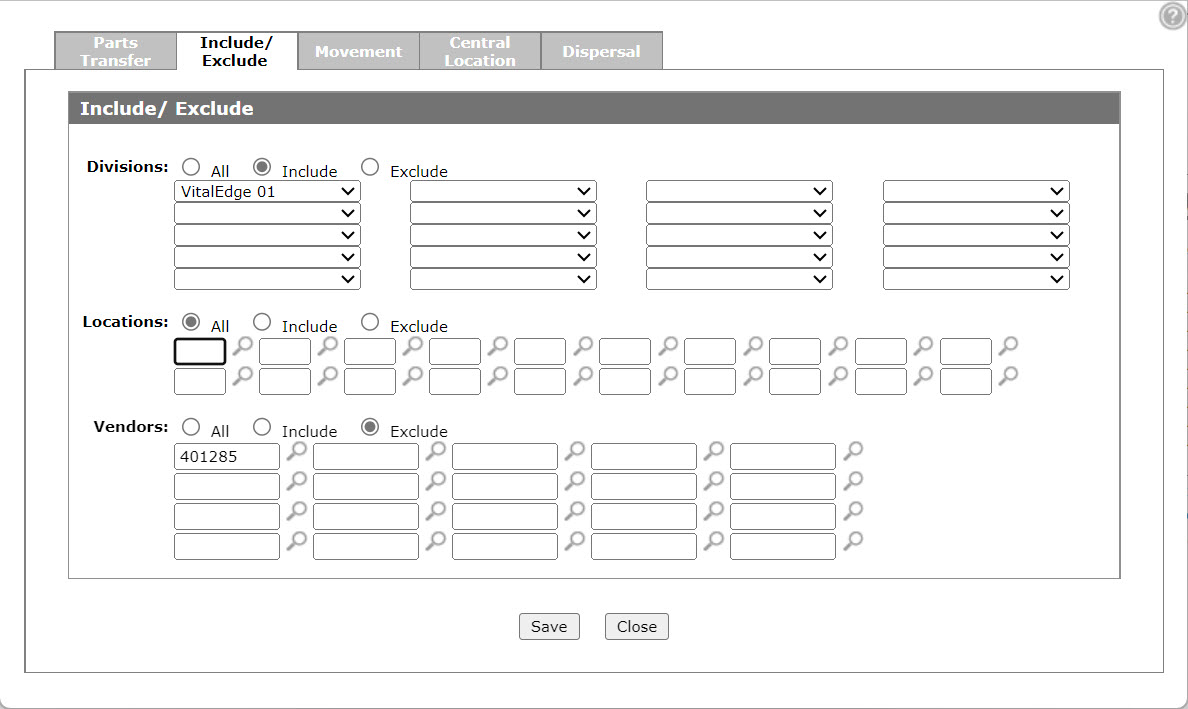
Task: Search icon after third field, Vendors second row
Action: tap(575, 480)
